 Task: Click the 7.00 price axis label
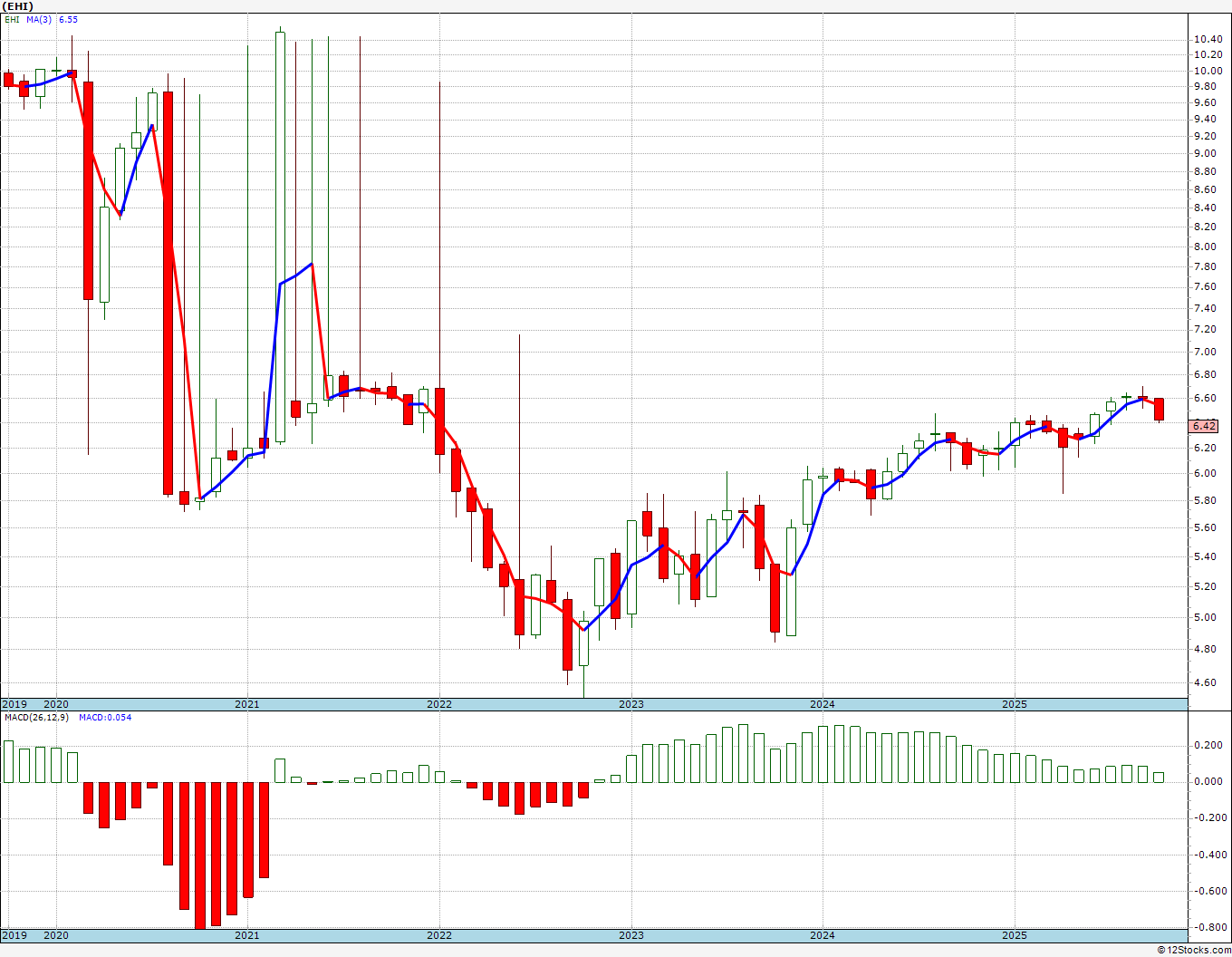[x=1206, y=352]
